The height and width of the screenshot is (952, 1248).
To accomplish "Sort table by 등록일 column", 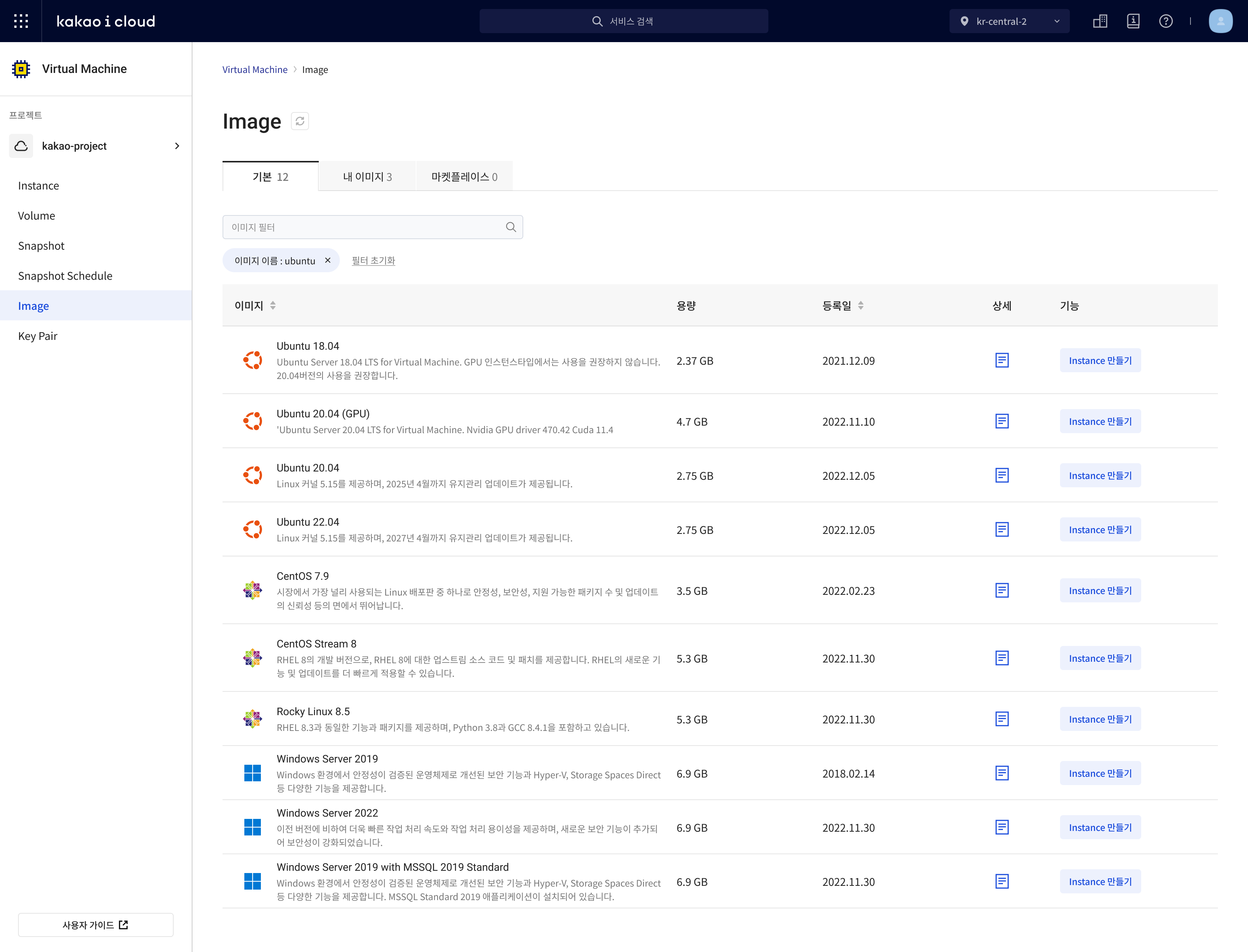I will (860, 305).
